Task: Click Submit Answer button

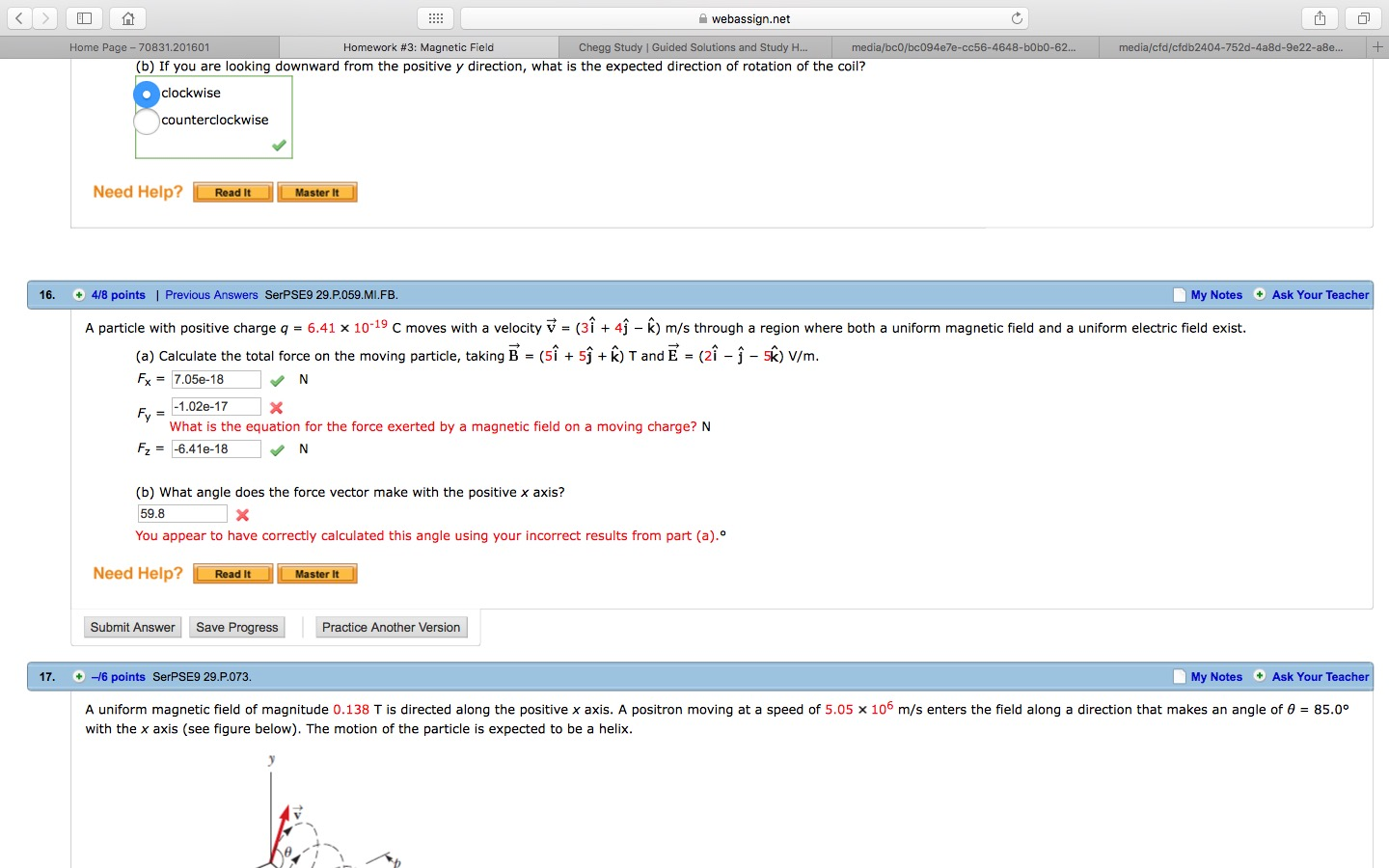Action: 133,627
